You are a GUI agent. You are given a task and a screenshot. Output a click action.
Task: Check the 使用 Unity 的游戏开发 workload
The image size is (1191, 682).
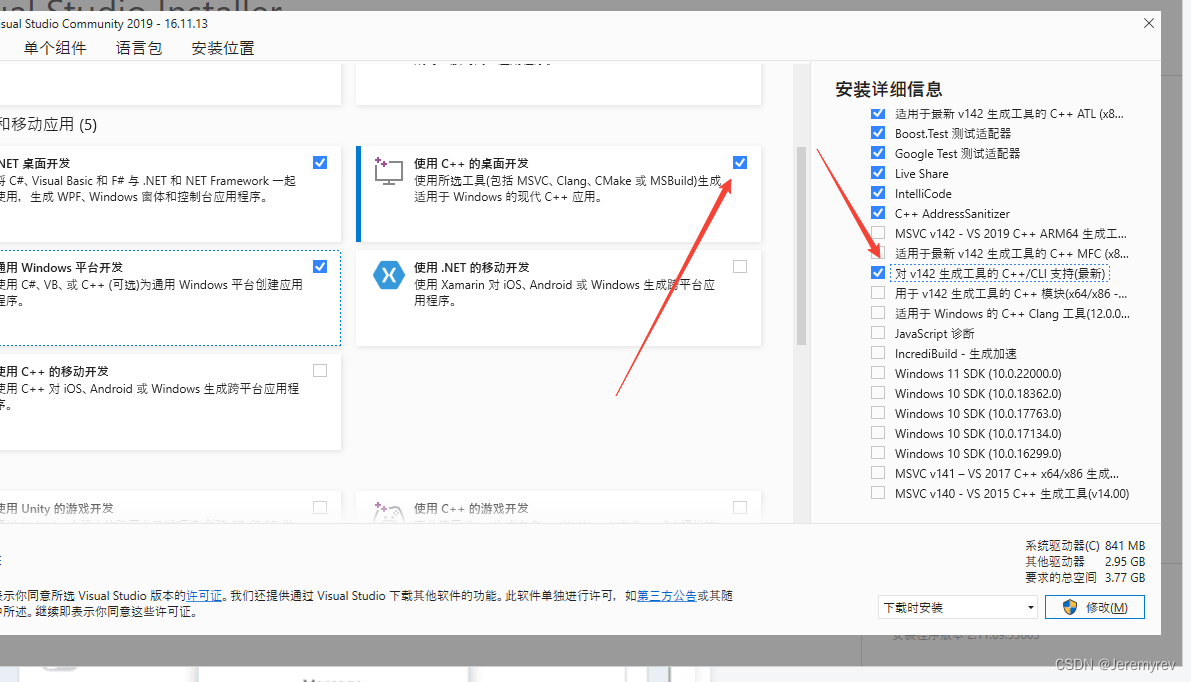coord(320,507)
